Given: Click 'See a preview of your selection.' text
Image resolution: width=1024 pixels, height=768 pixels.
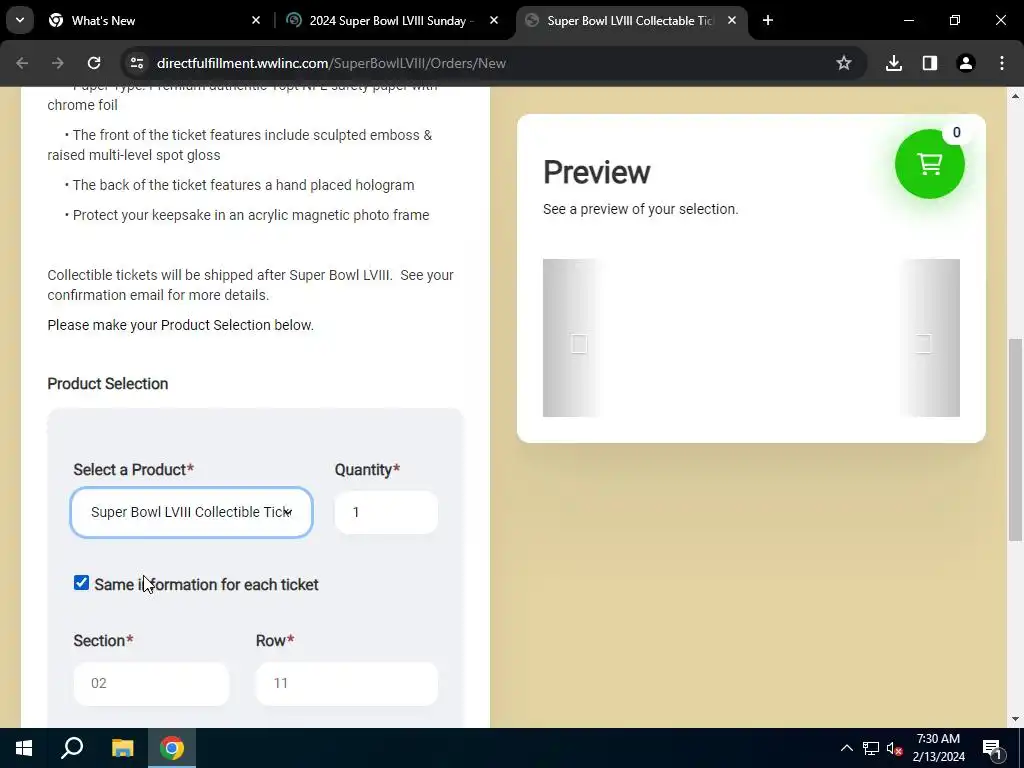Looking at the screenshot, I should pos(641,209).
